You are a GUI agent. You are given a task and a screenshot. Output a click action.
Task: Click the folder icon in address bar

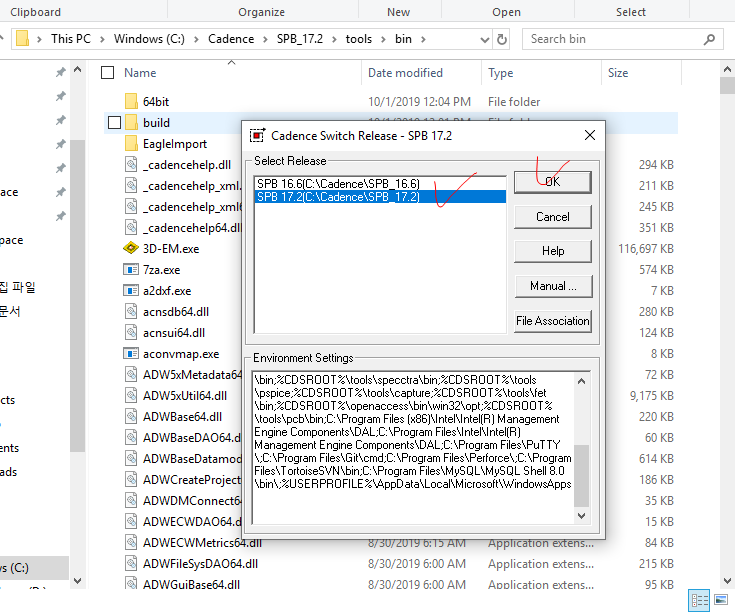(x=22, y=38)
